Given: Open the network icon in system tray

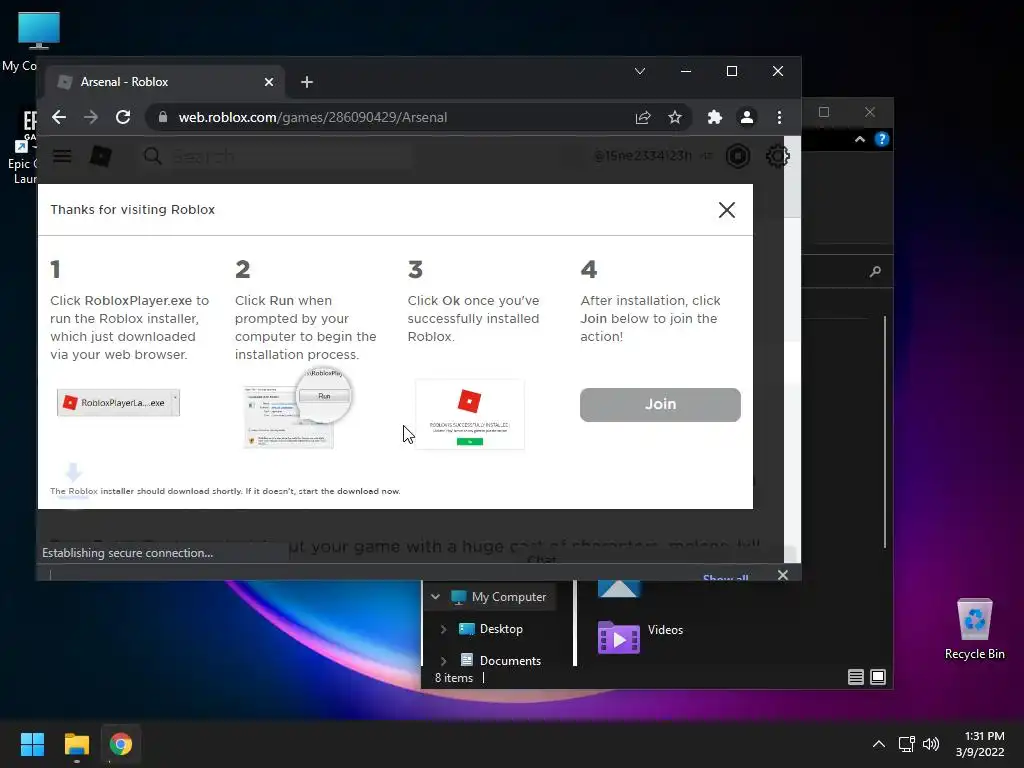Looking at the screenshot, I should pos(906,744).
